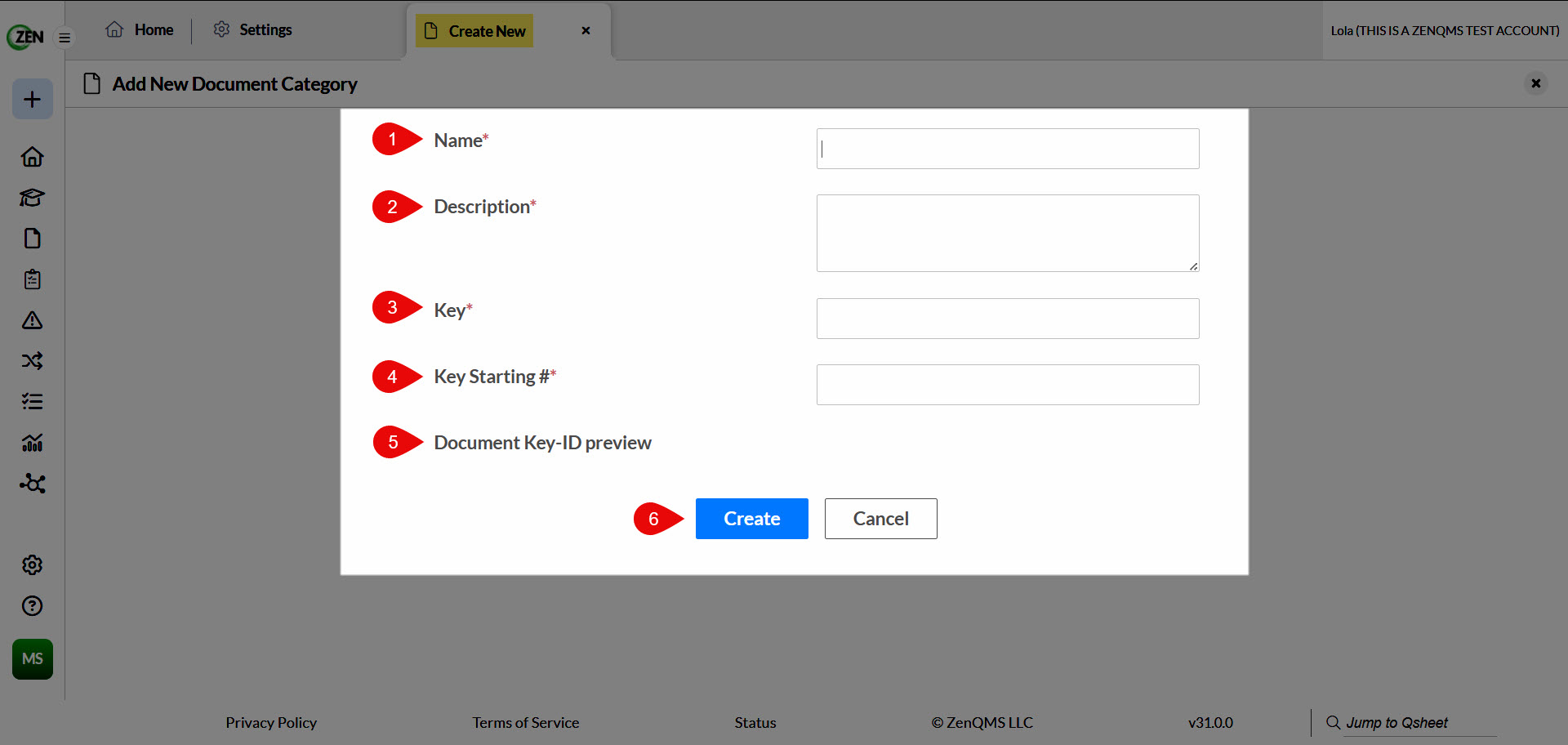
Task: Click the © ZenQMS LLC footer text
Action: [982, 723]
